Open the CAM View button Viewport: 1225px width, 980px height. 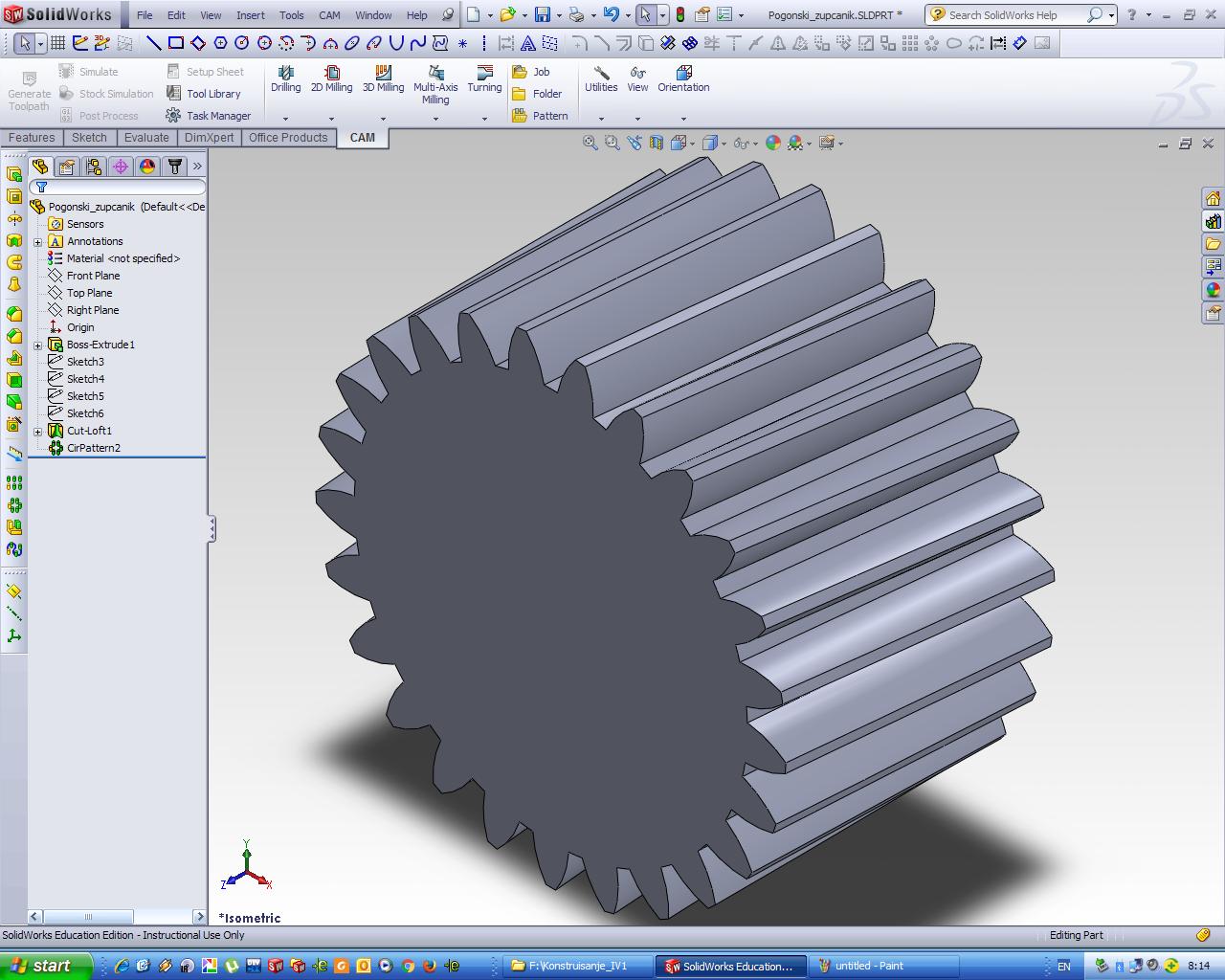tap(637, 79)
